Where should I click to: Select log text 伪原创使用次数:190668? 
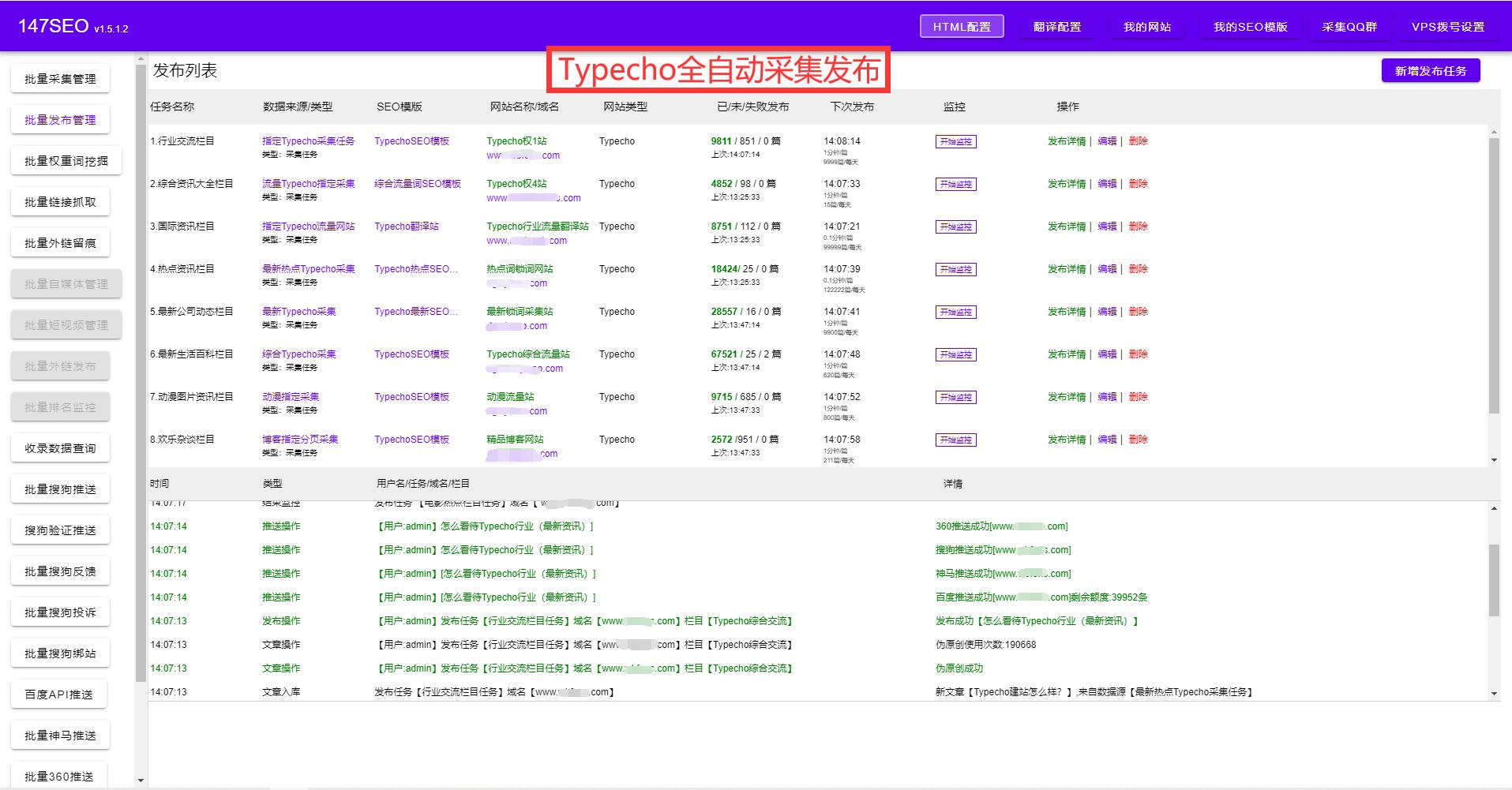985,645
